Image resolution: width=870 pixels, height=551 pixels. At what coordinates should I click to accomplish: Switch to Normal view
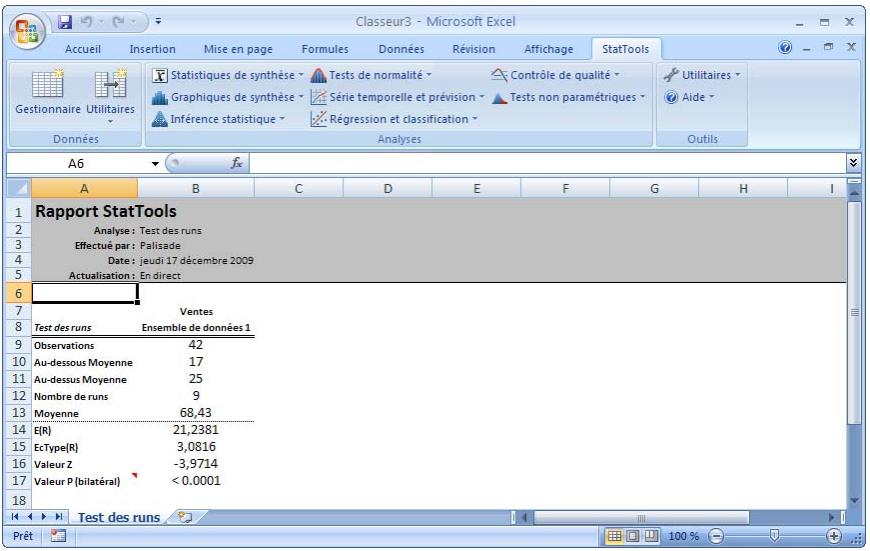pyautogui.click(x=614, y=536)
